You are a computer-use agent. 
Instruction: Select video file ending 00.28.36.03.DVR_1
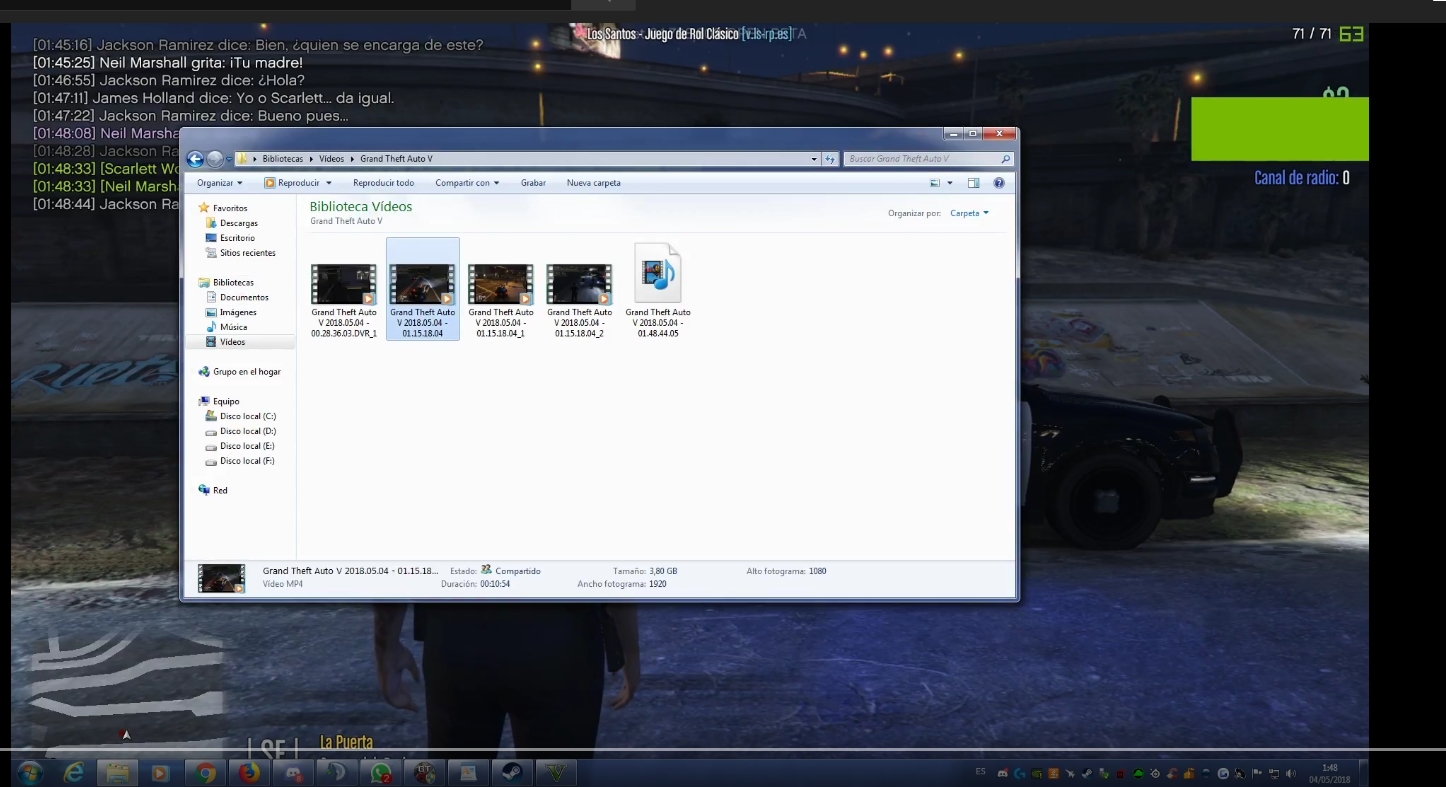click(x=344, y=300)
